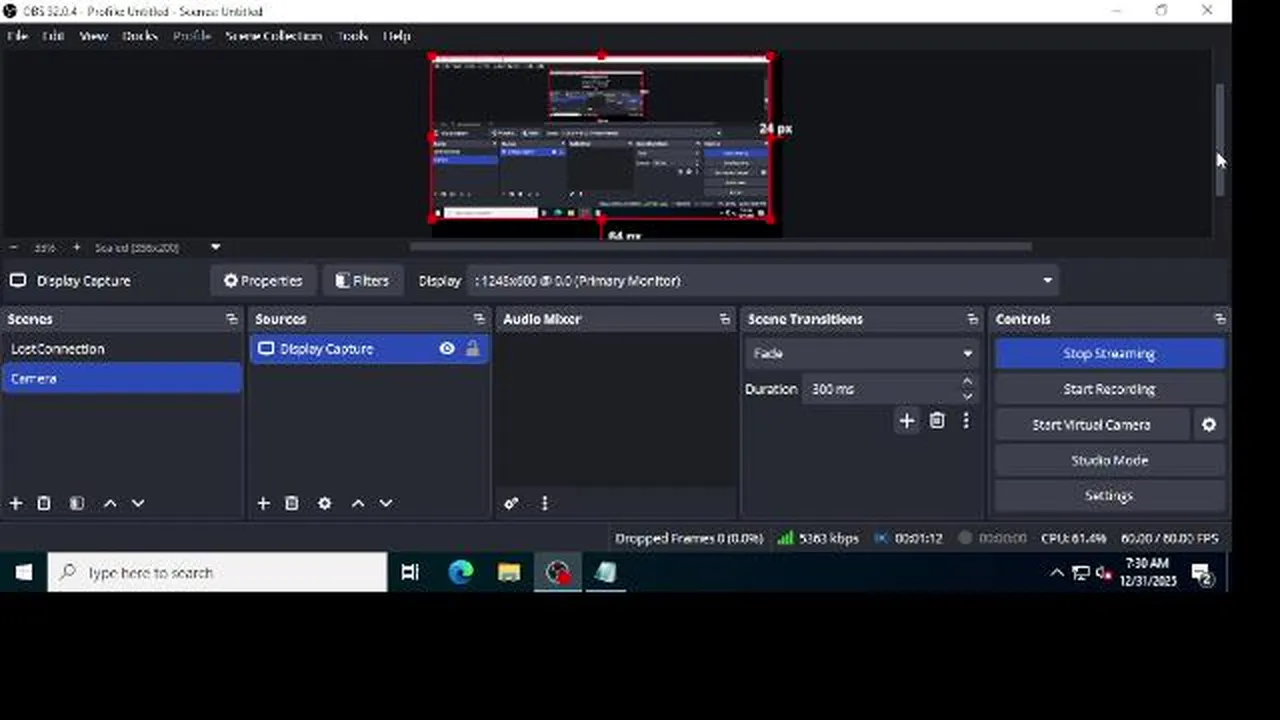Launch Microsoft Edge from taskbar
This screenshot has width=1280, height=720.
pyautogui.click(x=460, y=573)
